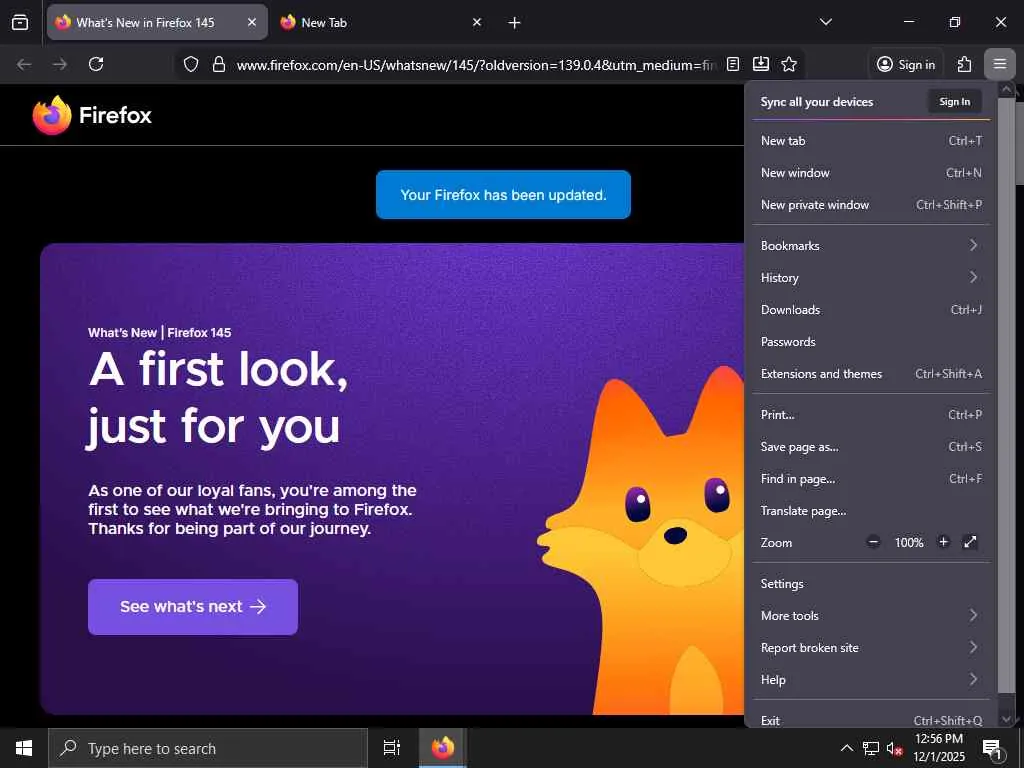Click the back navigation arrow

(24, 64)
